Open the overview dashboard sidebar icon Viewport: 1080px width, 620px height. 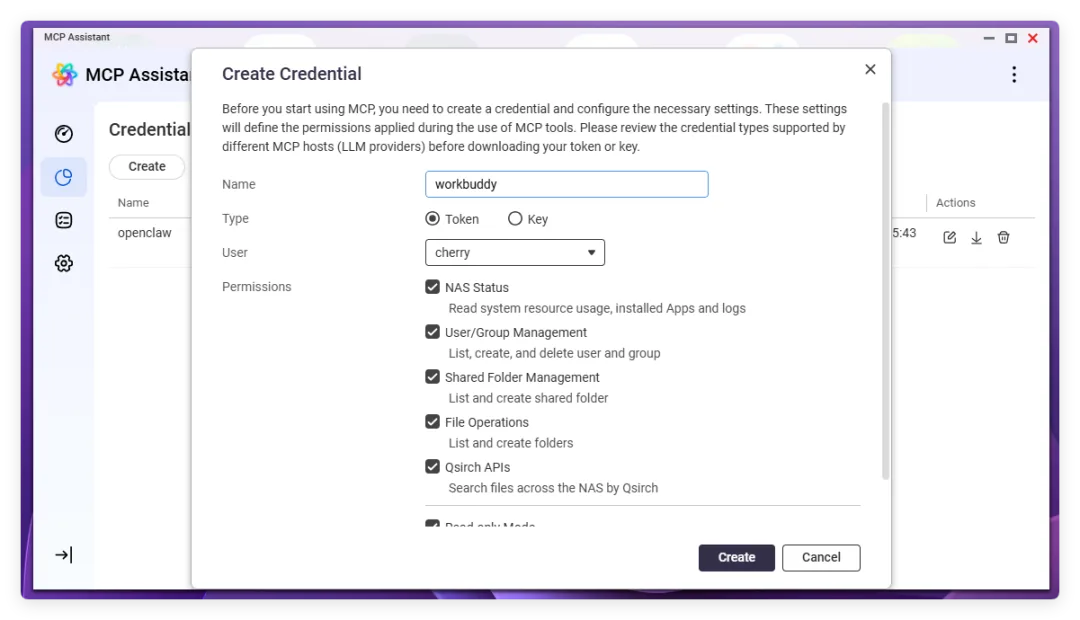(63, 134)
